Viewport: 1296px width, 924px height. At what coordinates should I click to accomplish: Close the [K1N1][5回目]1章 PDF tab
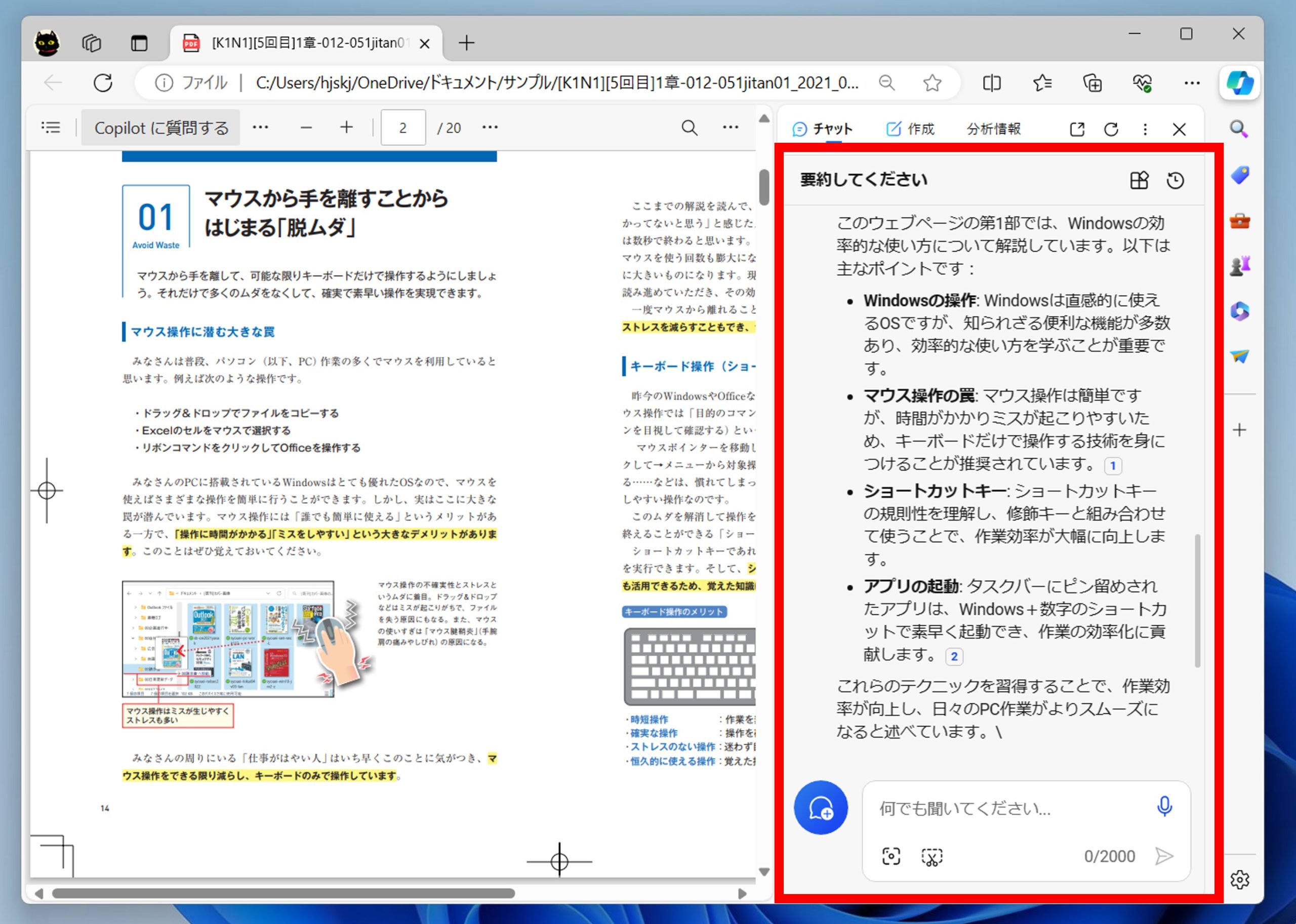tap(424, 43)
